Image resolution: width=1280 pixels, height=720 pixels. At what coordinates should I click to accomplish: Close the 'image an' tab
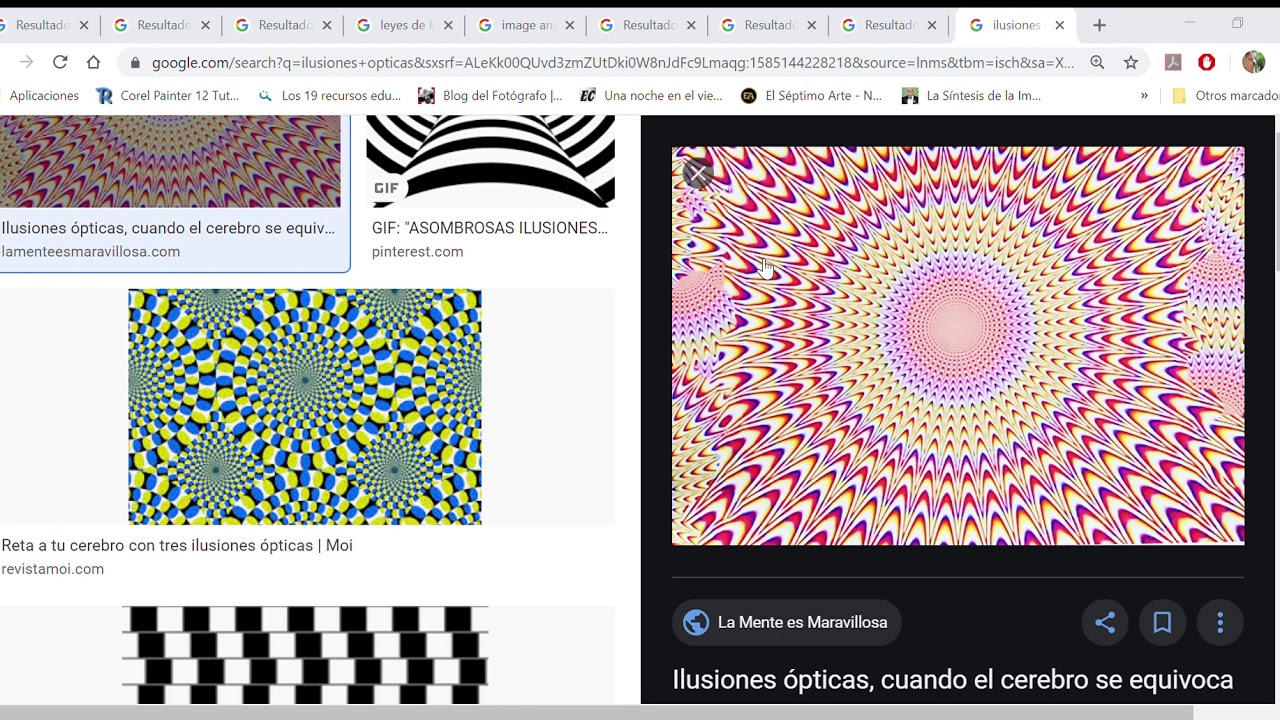coord(570,25)
